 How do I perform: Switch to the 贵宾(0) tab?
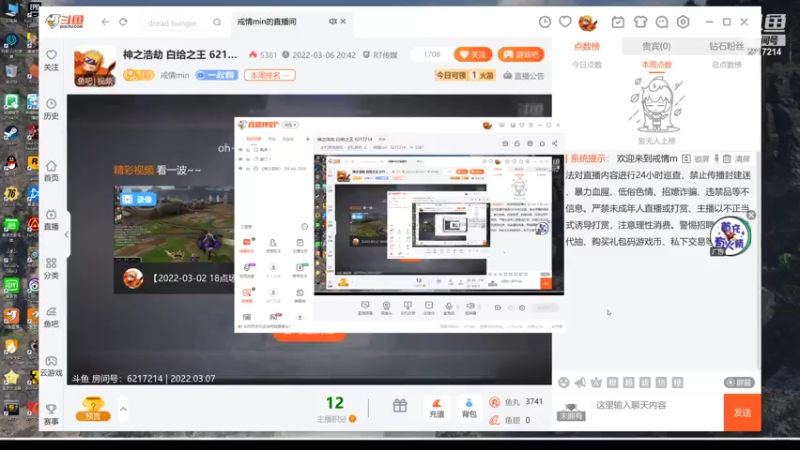tap(656, 46)
